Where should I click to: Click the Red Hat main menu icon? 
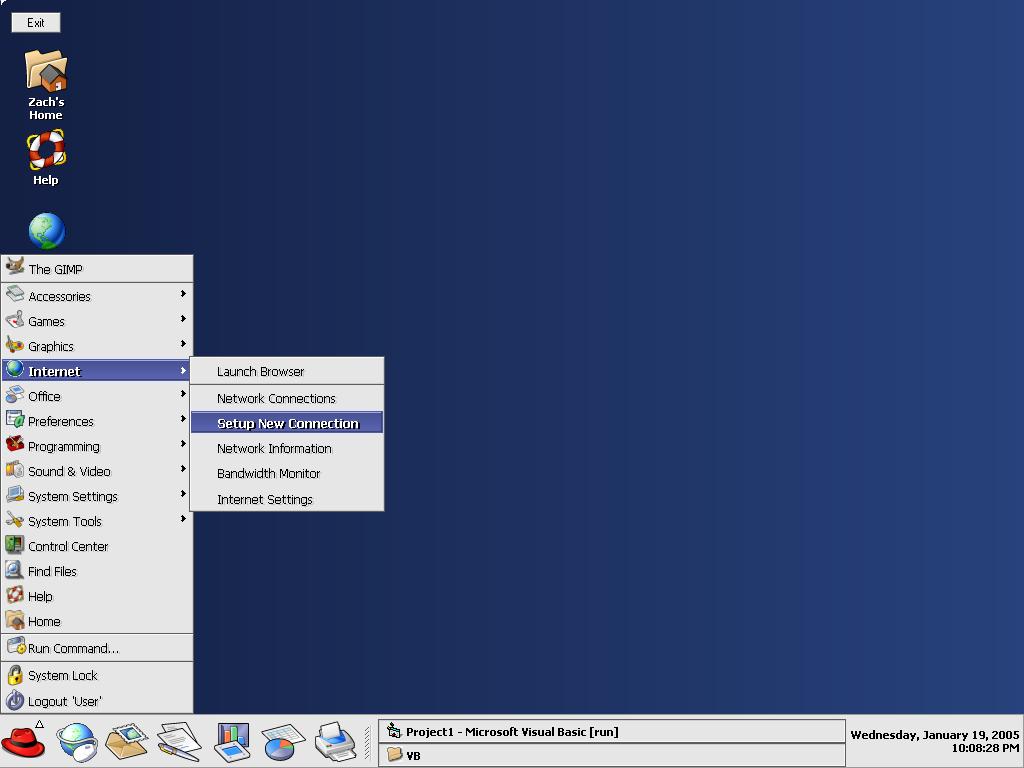click(x=24, y=743)
